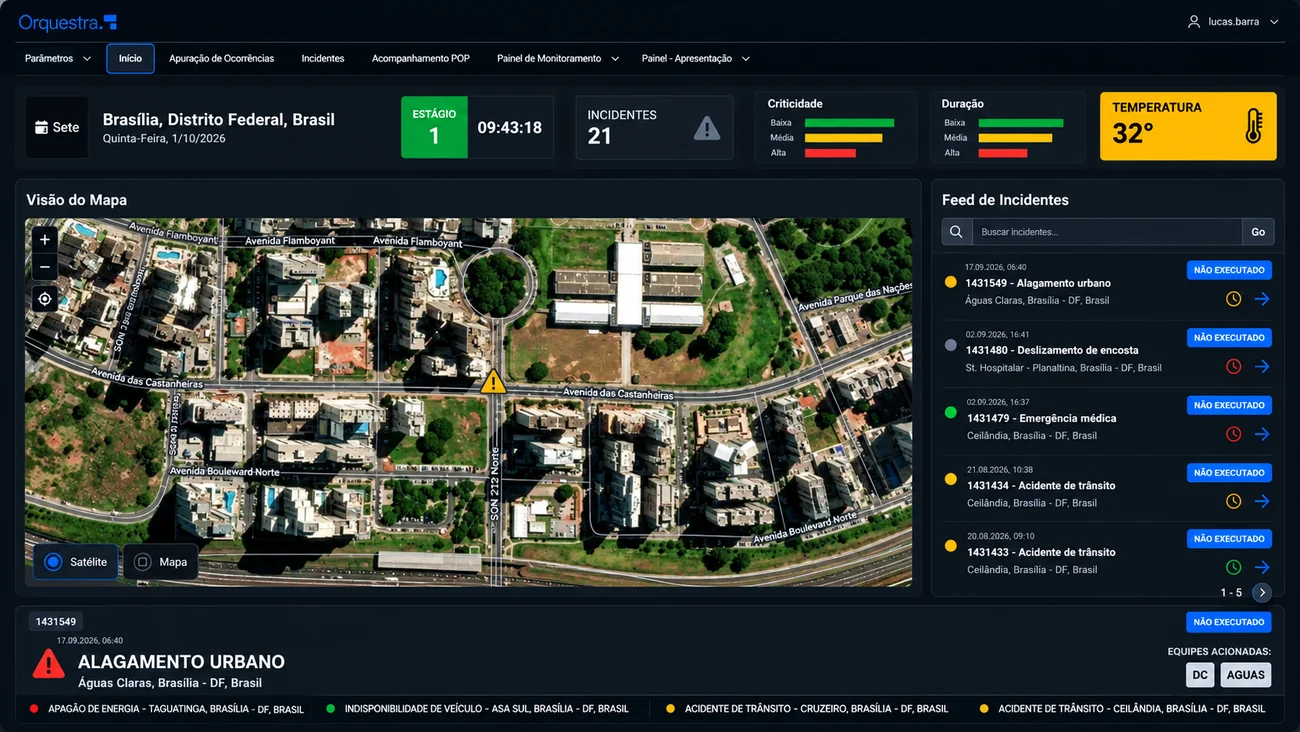Open Acompanhamento POP tab
Image resolution: width=1300 pixels, height=732 pixels.
pyautogui.click(x=421, y=59)
